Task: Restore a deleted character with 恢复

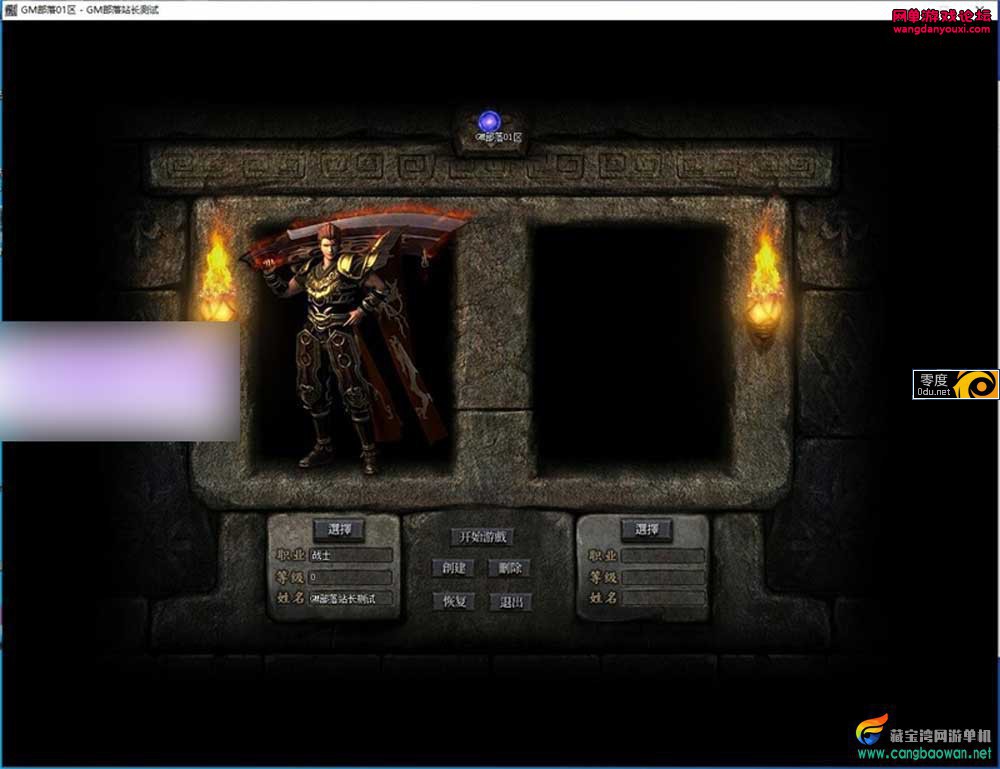Action: pyautogui.click(x=454, y=601)
